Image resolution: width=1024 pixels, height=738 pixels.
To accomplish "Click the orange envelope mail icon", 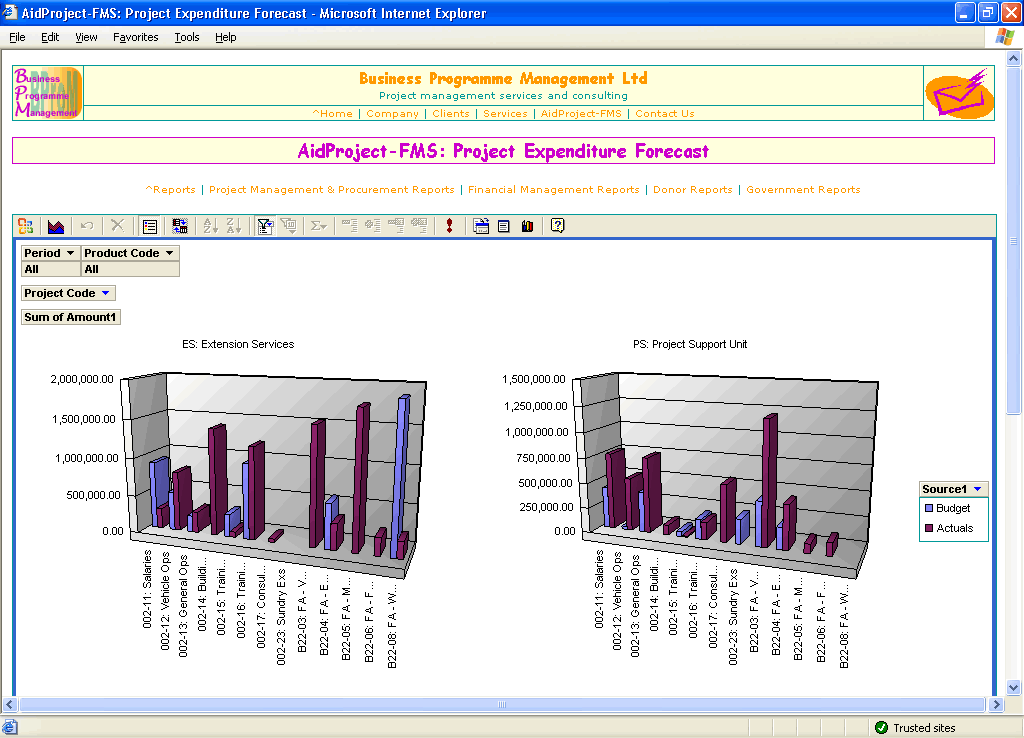I will click(x=959, y=93).
